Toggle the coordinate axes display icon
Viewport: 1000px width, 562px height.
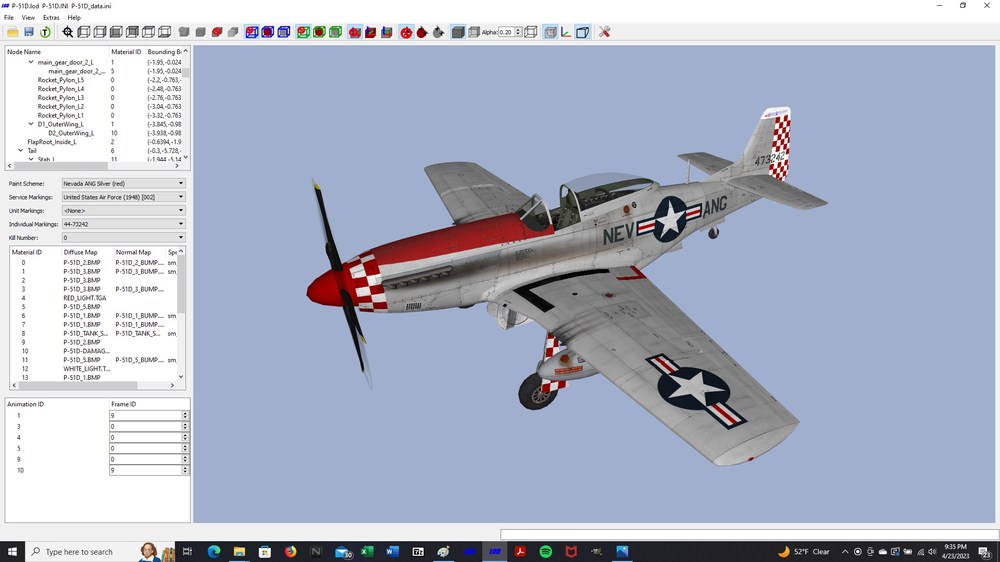coord(566,32)
